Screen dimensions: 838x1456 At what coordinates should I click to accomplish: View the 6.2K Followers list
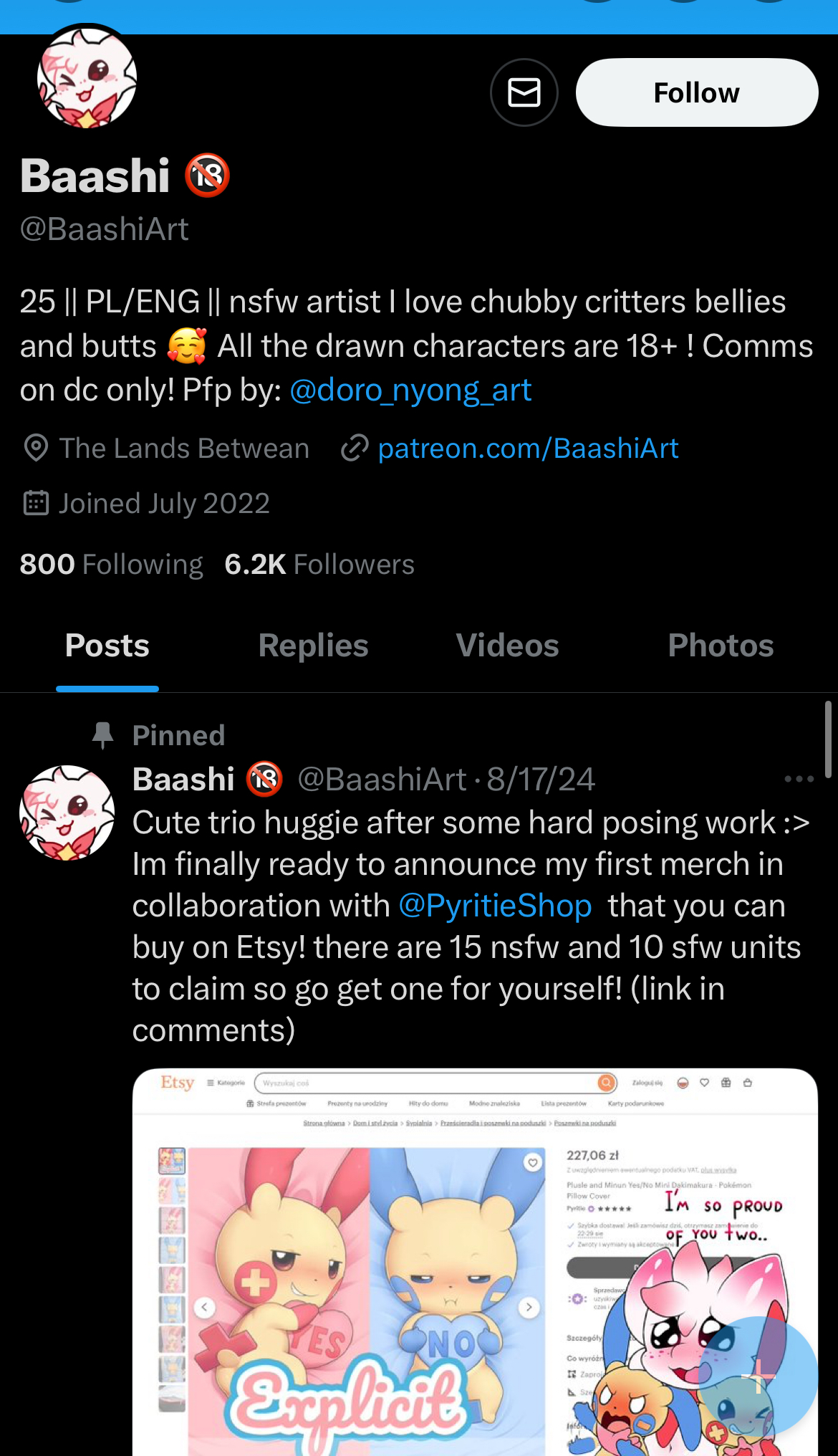(x=319, y=565)
